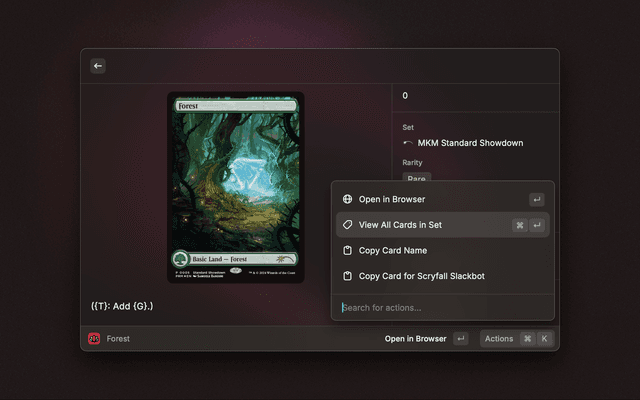Click the command key symbol in the highlighted row
The width and height of the screenshot is (640, 400).
(x=519, y=226)
